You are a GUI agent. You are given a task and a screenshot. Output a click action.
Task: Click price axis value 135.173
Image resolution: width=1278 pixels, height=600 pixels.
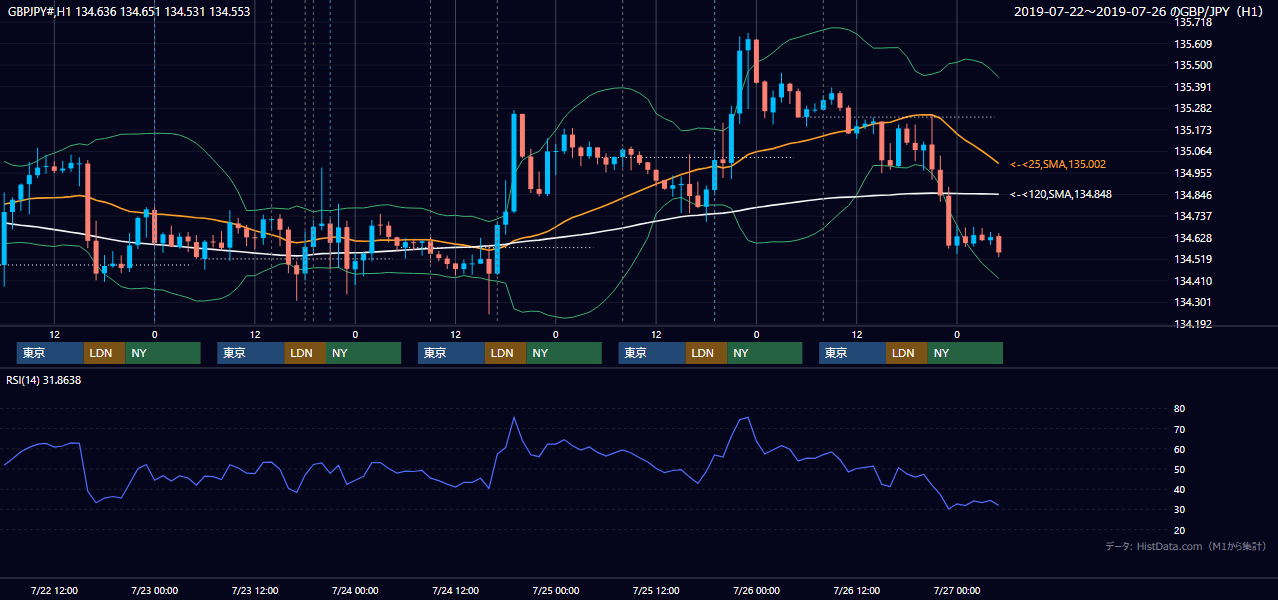(1193, 130)
